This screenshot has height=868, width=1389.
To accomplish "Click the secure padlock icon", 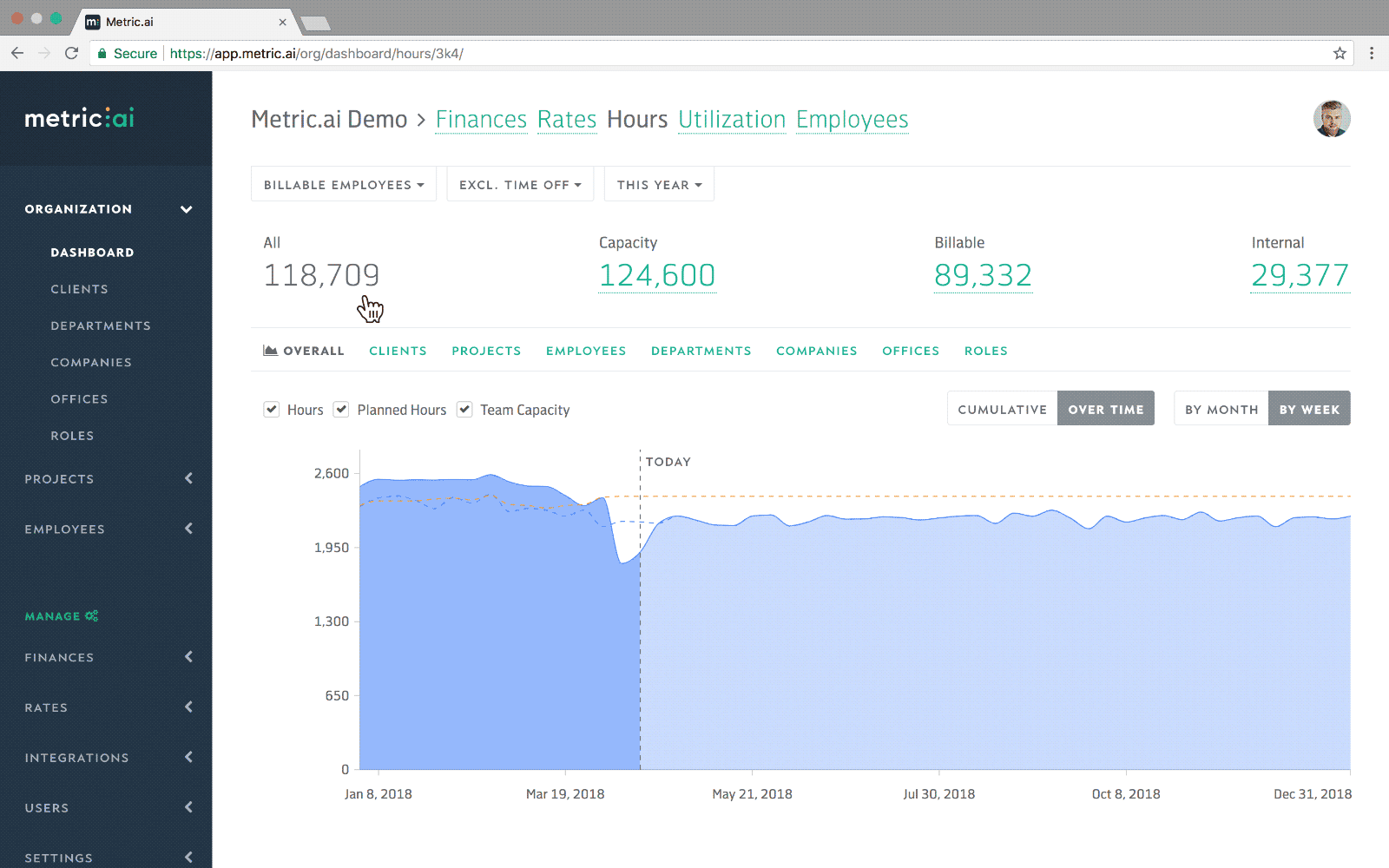I will 102,53.
